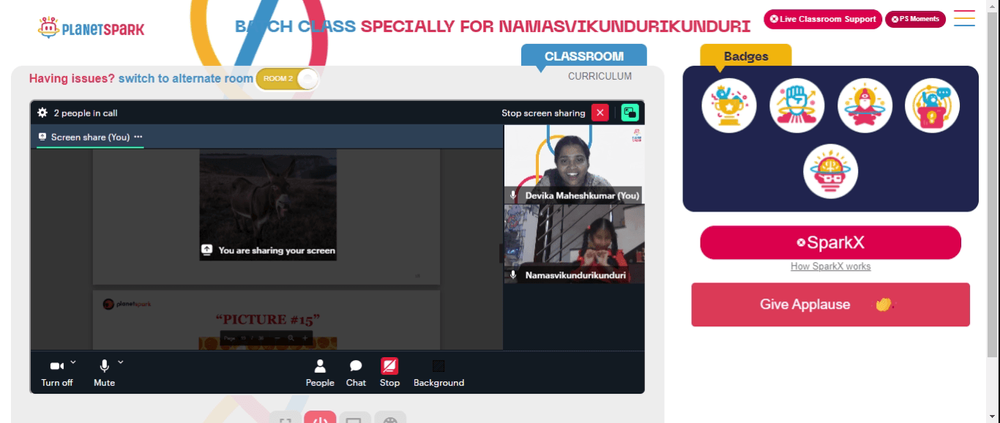Select the Screen share (You) tab

(x=90, y=137)
